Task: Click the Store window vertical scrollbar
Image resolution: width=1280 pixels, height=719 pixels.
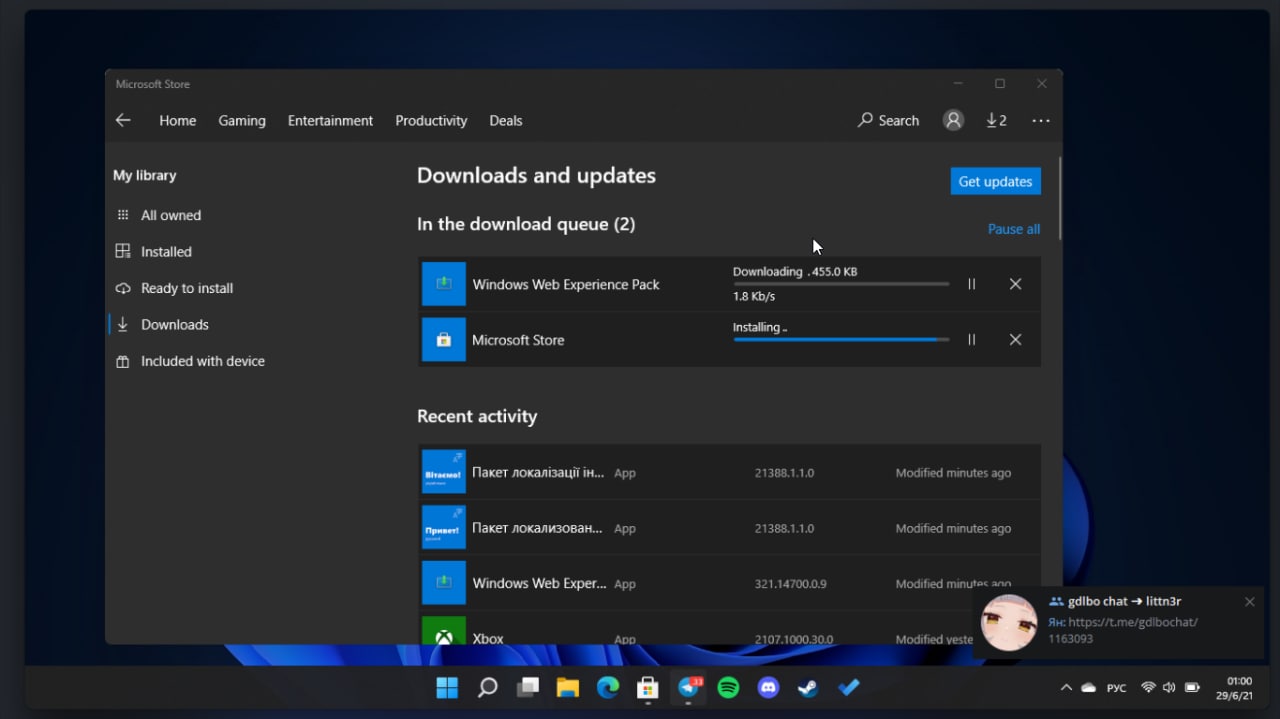Action: coord(1059,198)
